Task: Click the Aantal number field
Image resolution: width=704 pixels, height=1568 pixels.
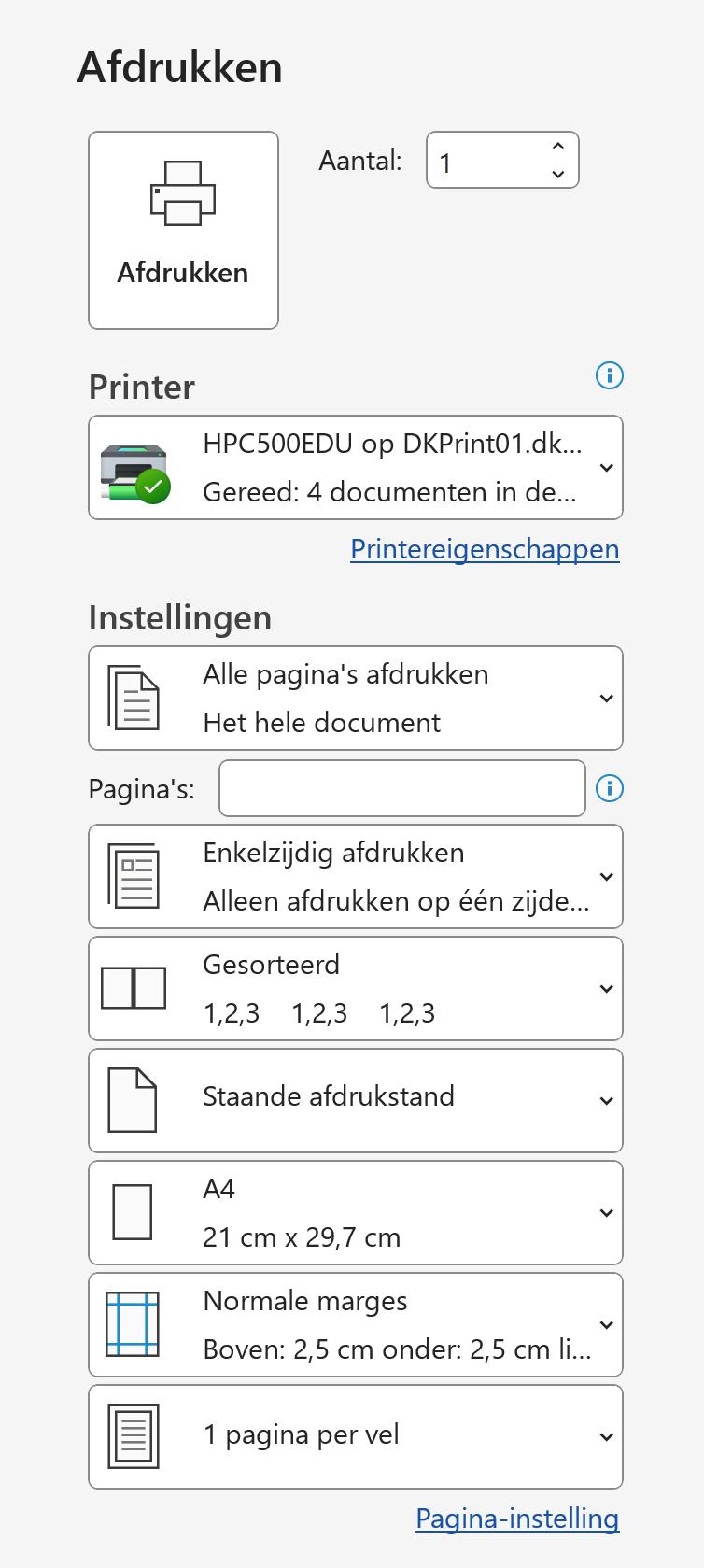Action: [486, 161]
